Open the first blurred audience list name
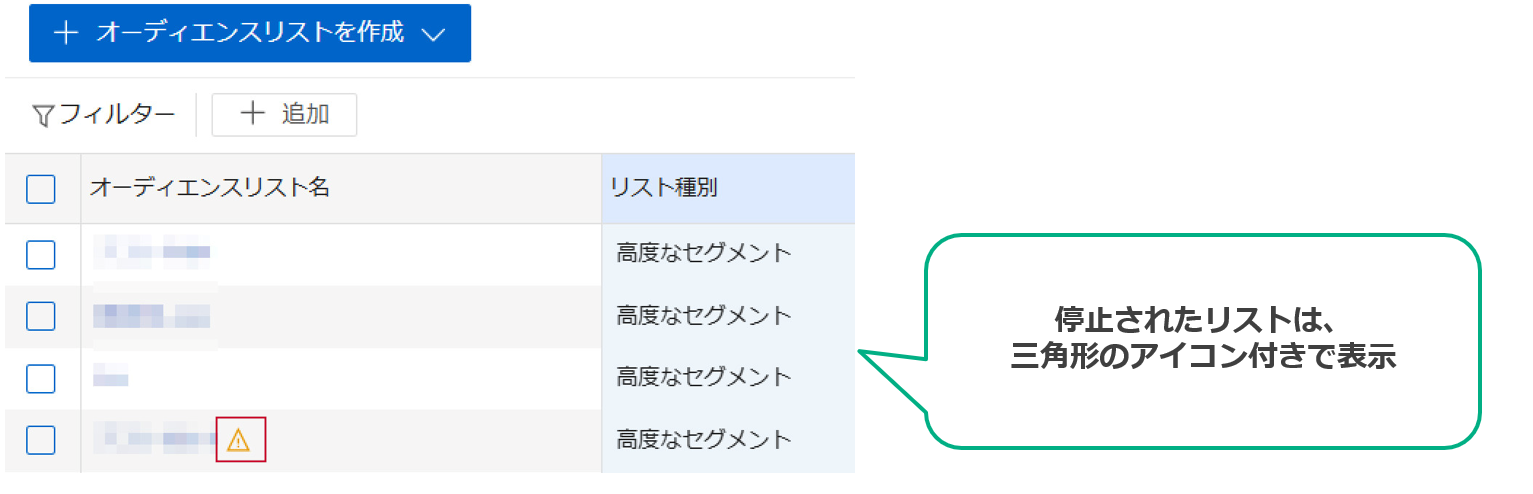This screenshot has width=1533, height=494. pos(152,253)
